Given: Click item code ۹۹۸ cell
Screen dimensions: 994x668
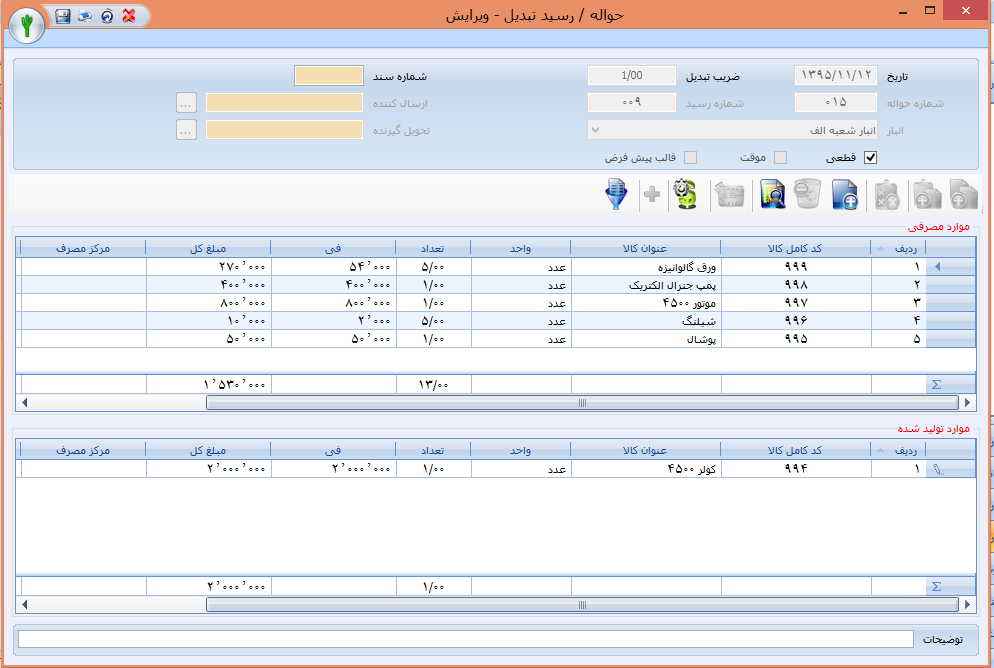Looking at the screenshot, I should pyautogui.click(x=796, y=285).
